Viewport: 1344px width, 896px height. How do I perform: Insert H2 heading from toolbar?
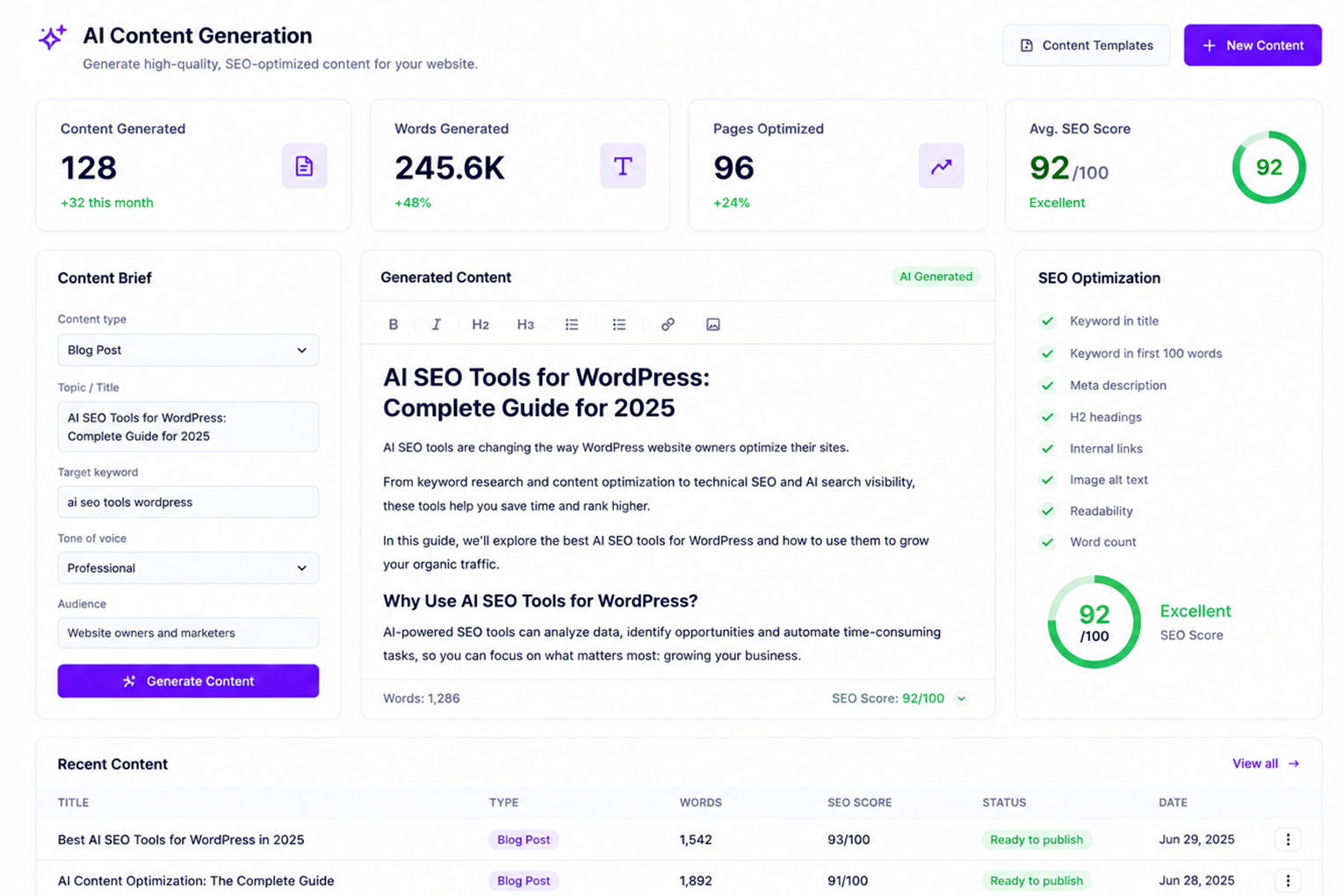(480, 324)
